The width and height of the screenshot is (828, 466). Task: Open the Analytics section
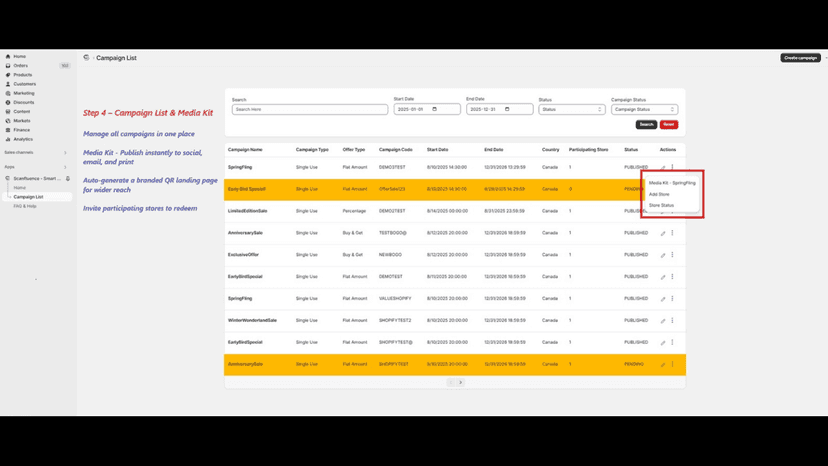pyautogui.click(x=23, y=139)
